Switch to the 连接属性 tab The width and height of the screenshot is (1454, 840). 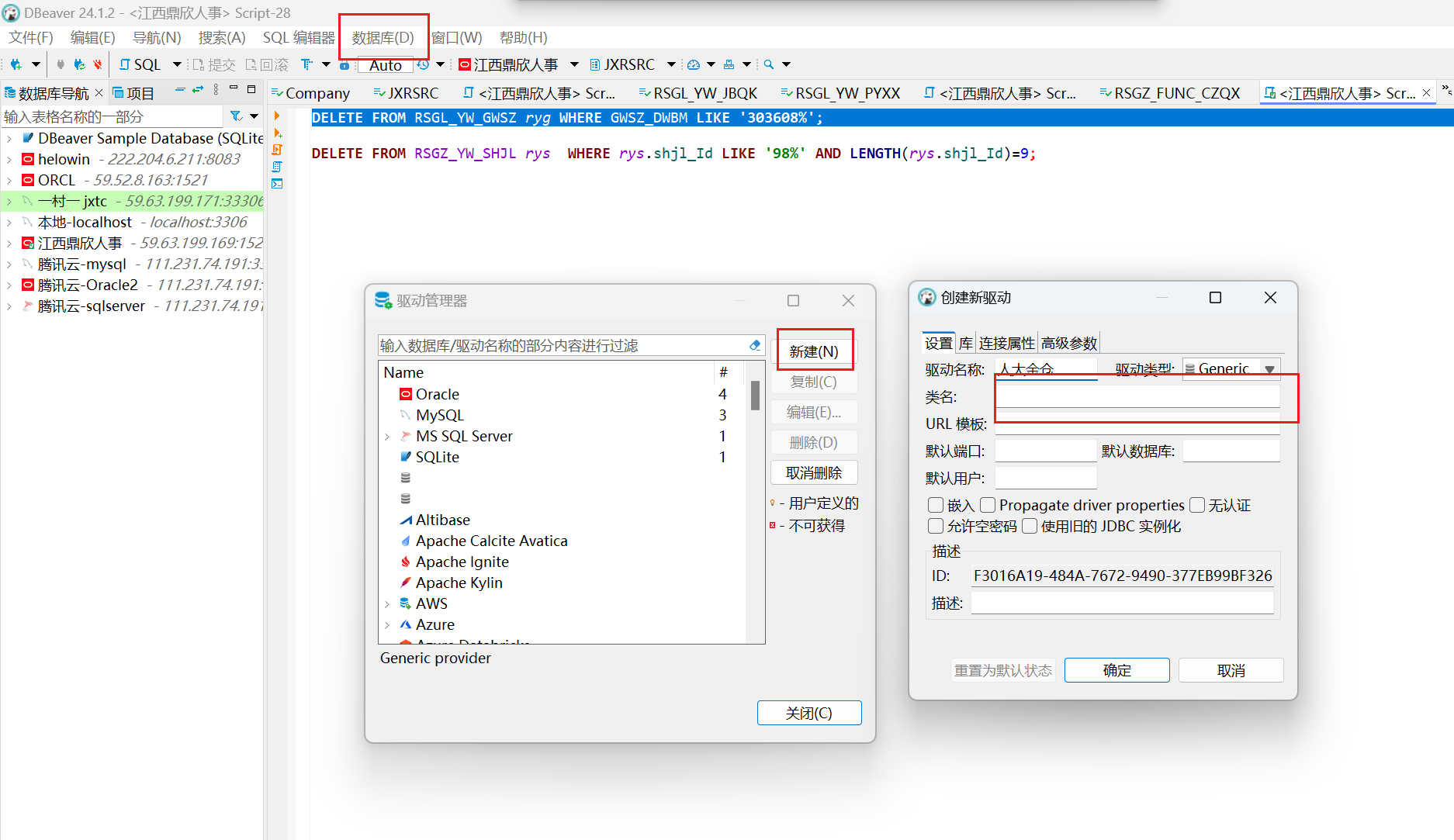[x=1006, y=342]
